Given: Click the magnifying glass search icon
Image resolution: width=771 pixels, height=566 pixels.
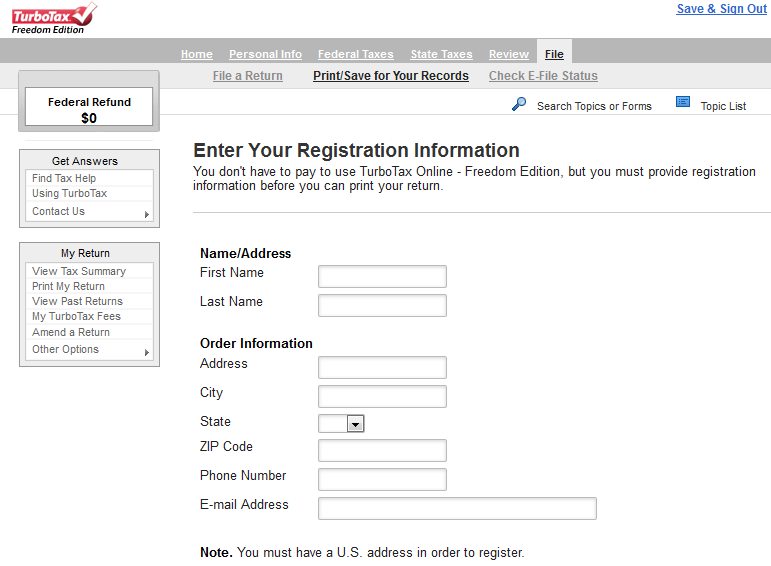Looking at the screenshot, I should coord(519,104).
